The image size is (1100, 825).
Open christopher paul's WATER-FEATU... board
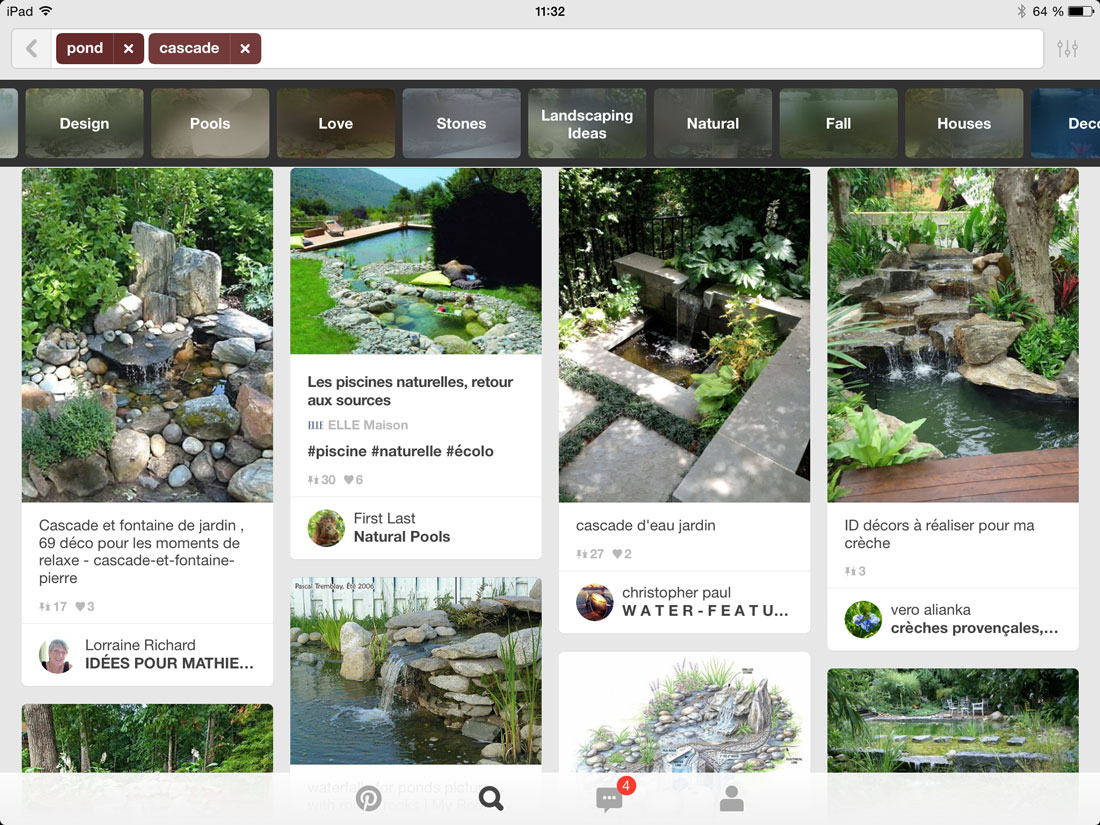[706, 610]
